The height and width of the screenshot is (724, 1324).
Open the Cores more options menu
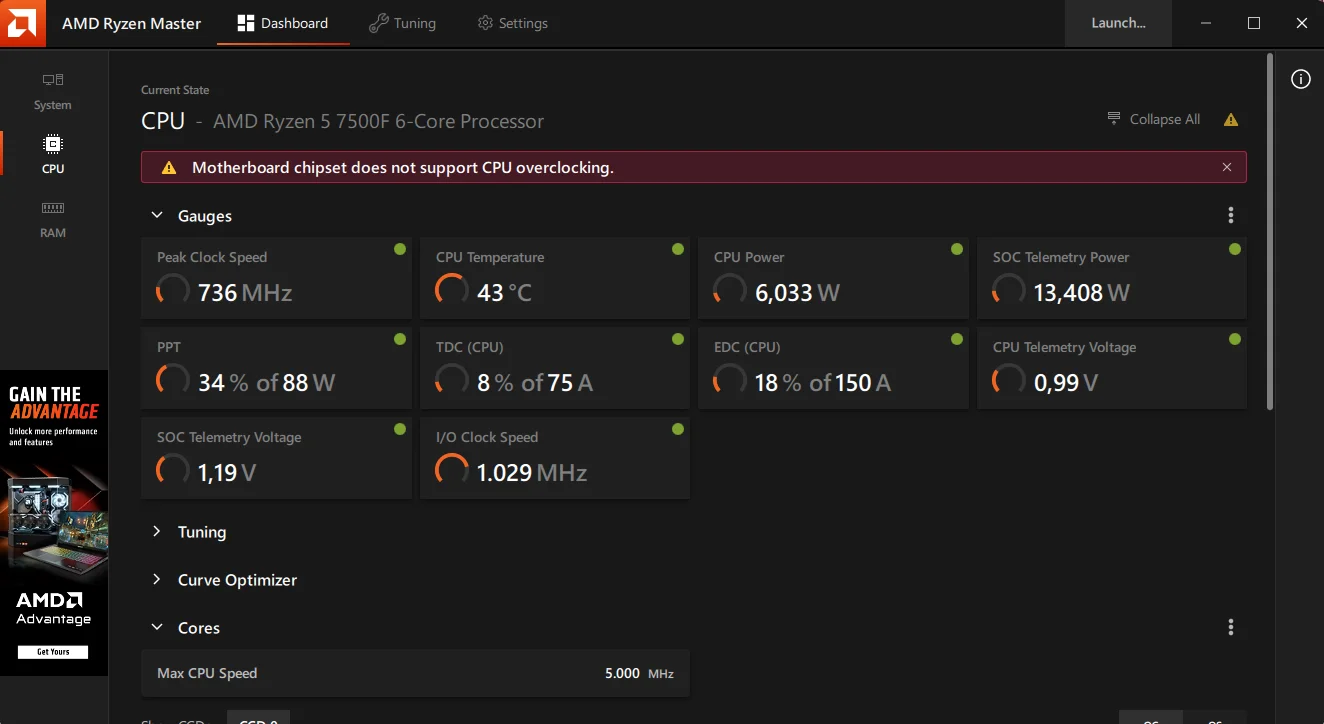[x=1231, y=627]
